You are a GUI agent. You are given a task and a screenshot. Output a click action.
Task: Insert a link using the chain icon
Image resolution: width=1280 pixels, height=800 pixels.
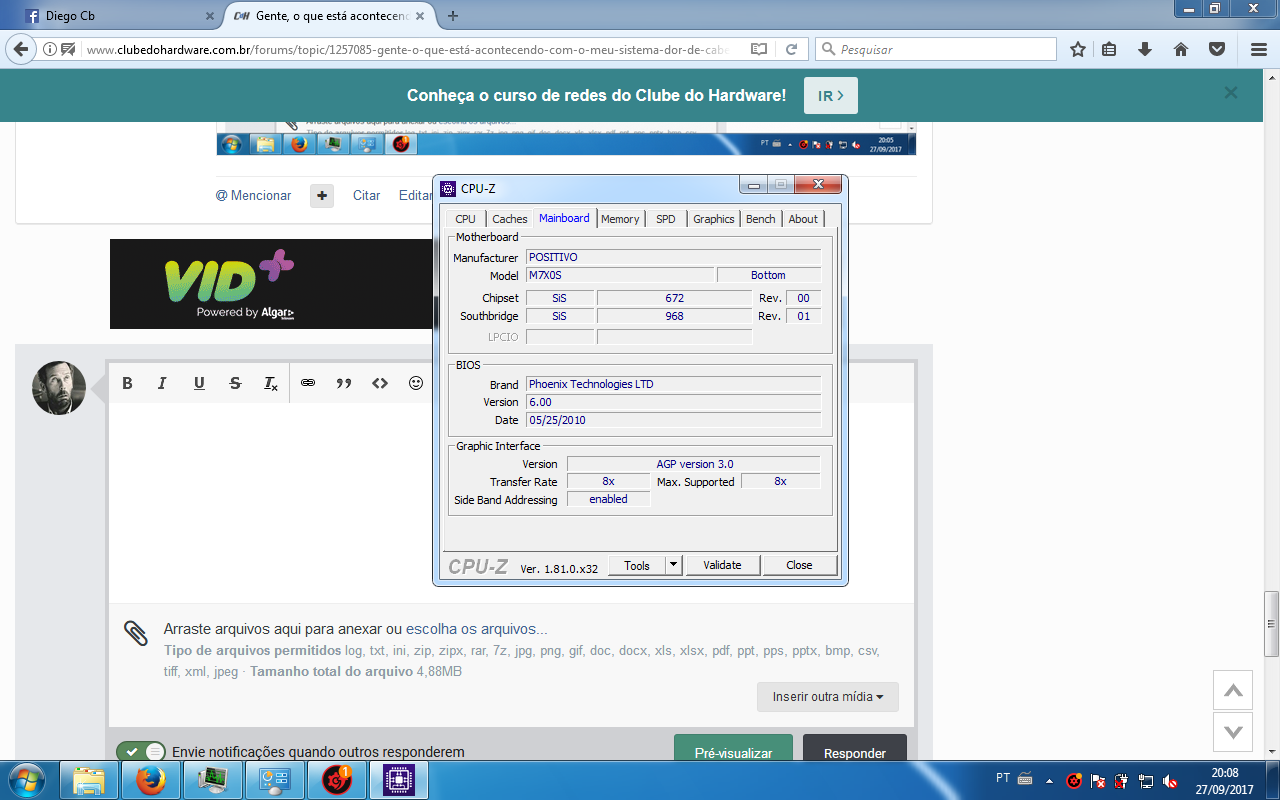click(308, 383)
